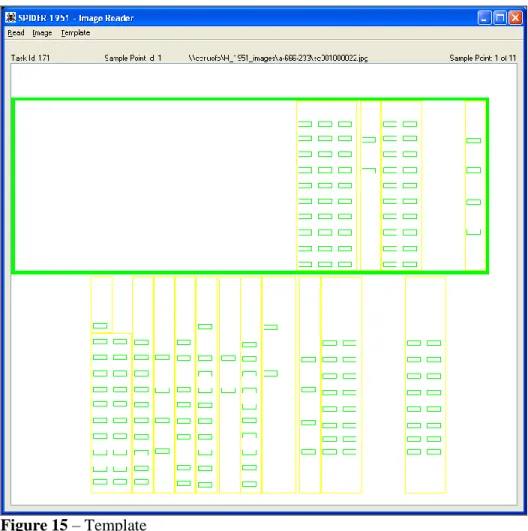Click the image file path ending in .jpg
The image size is (528, 531).
278,58
